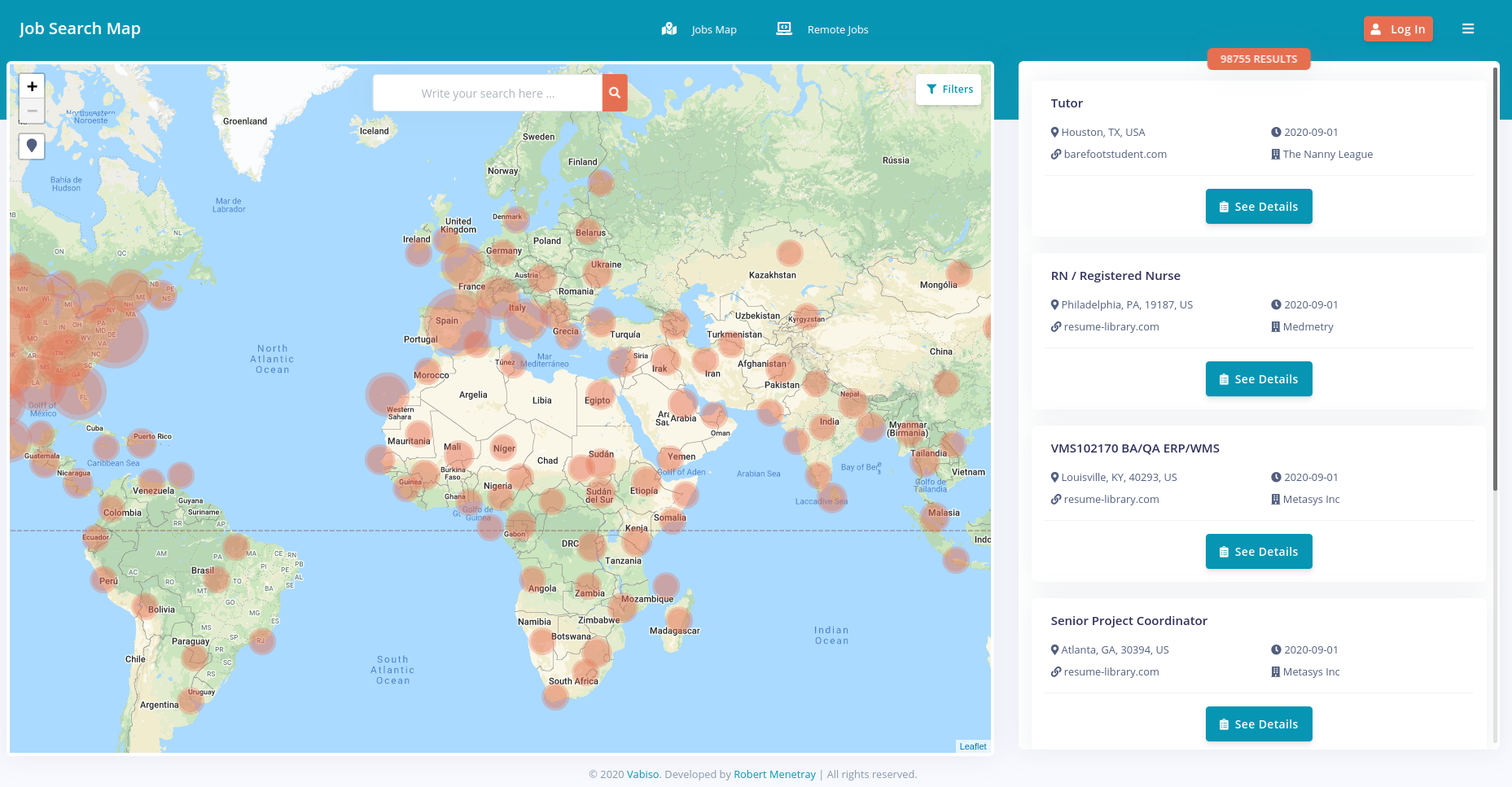The width and height of the screenshot is (1512, 787).
Task: Click the Medmetry company name
Action: click(x=1308, y=326)
